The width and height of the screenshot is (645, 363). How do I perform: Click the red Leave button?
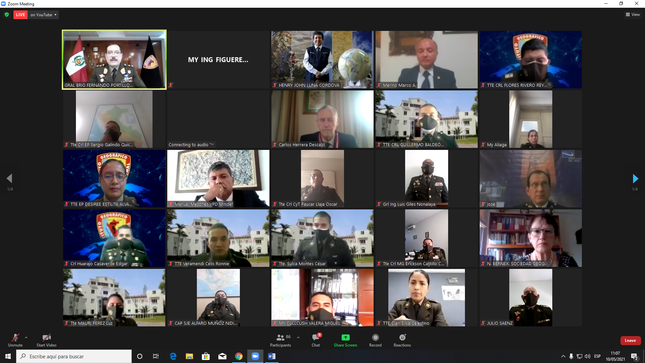[630, 340]
